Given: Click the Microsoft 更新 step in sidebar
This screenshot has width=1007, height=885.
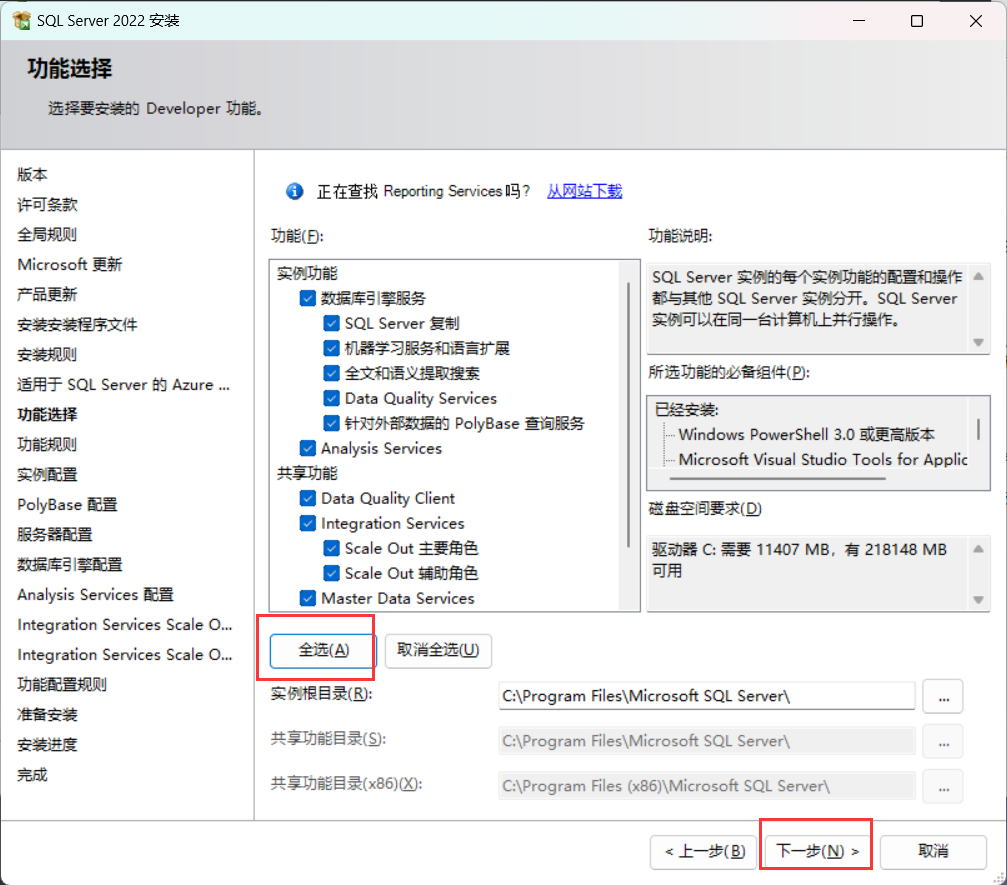Looking at the screenshot, I should (69, 265).
